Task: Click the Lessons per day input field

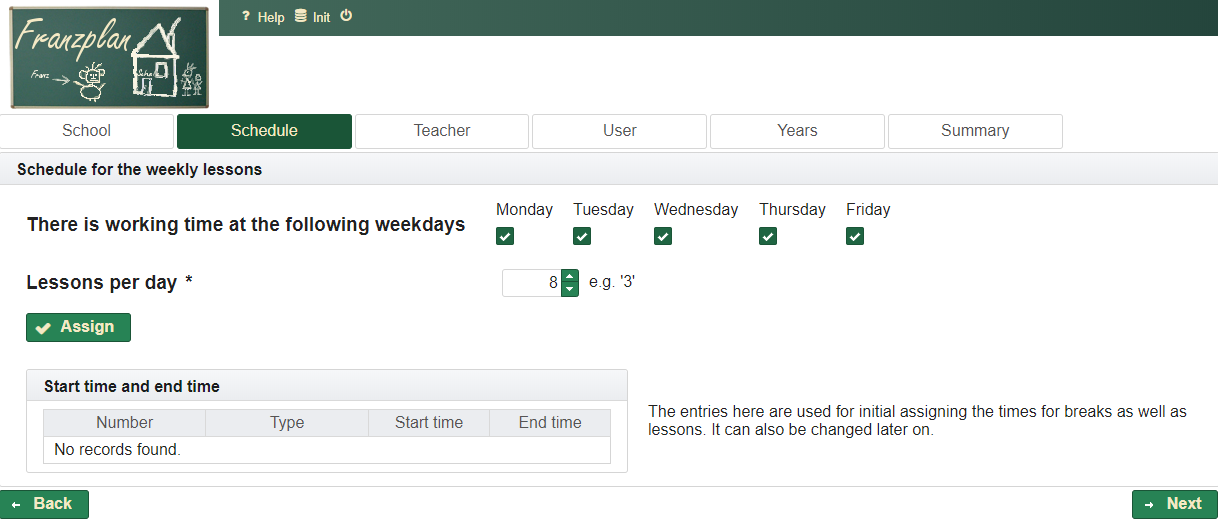Action: click(x=531, y=283)
